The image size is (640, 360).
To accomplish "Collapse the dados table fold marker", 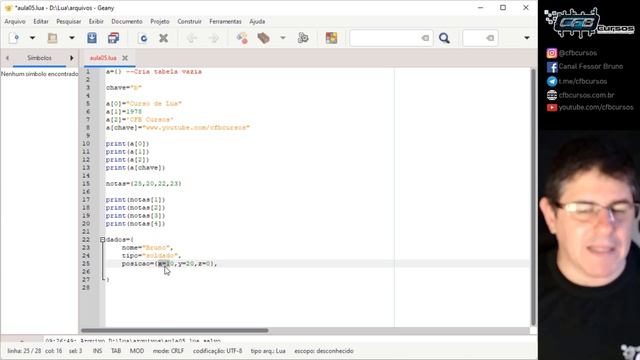I will [102, 240].
